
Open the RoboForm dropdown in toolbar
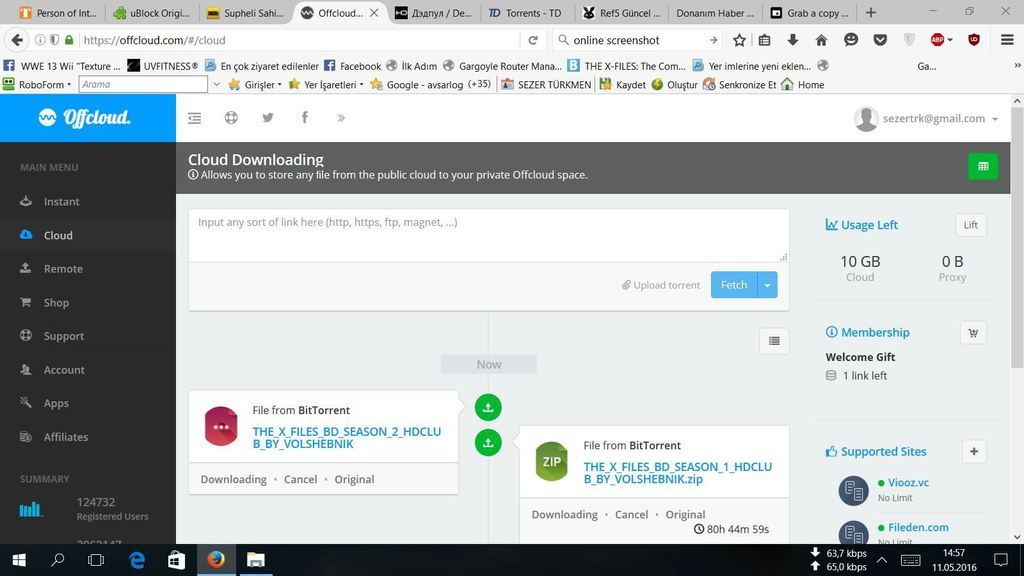pyautogui.click(x=37, y=85)
